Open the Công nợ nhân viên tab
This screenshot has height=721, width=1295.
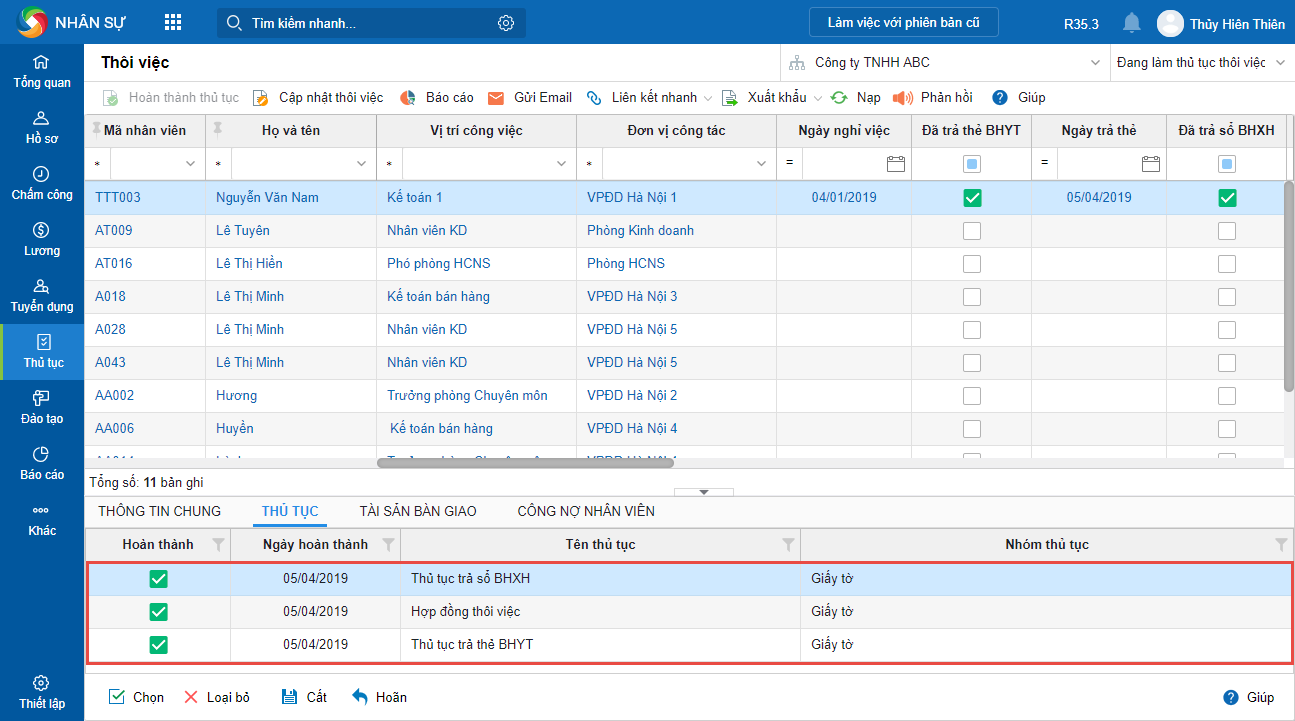pos(586,511)
